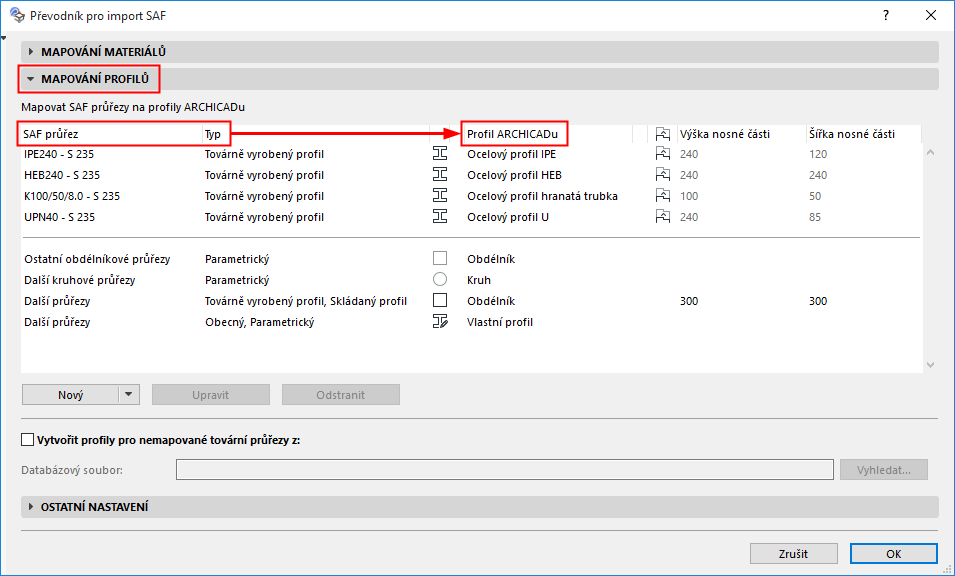This screenshot has width=955, height=576.
Task: Click the scroll up arrow of the list
Action: (x=930, y=152)
